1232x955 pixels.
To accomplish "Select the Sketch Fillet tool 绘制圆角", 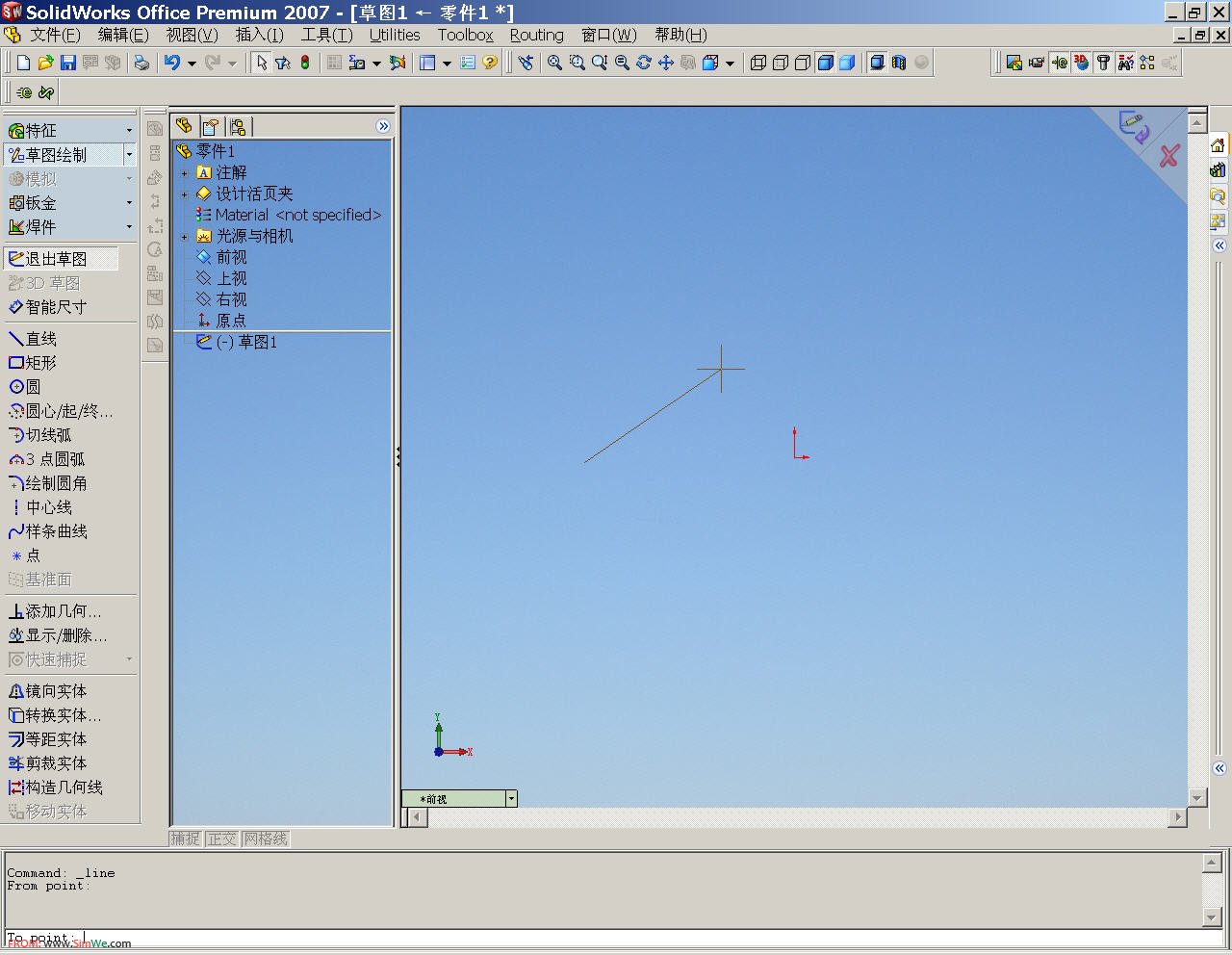I will (x=48, y=483).
